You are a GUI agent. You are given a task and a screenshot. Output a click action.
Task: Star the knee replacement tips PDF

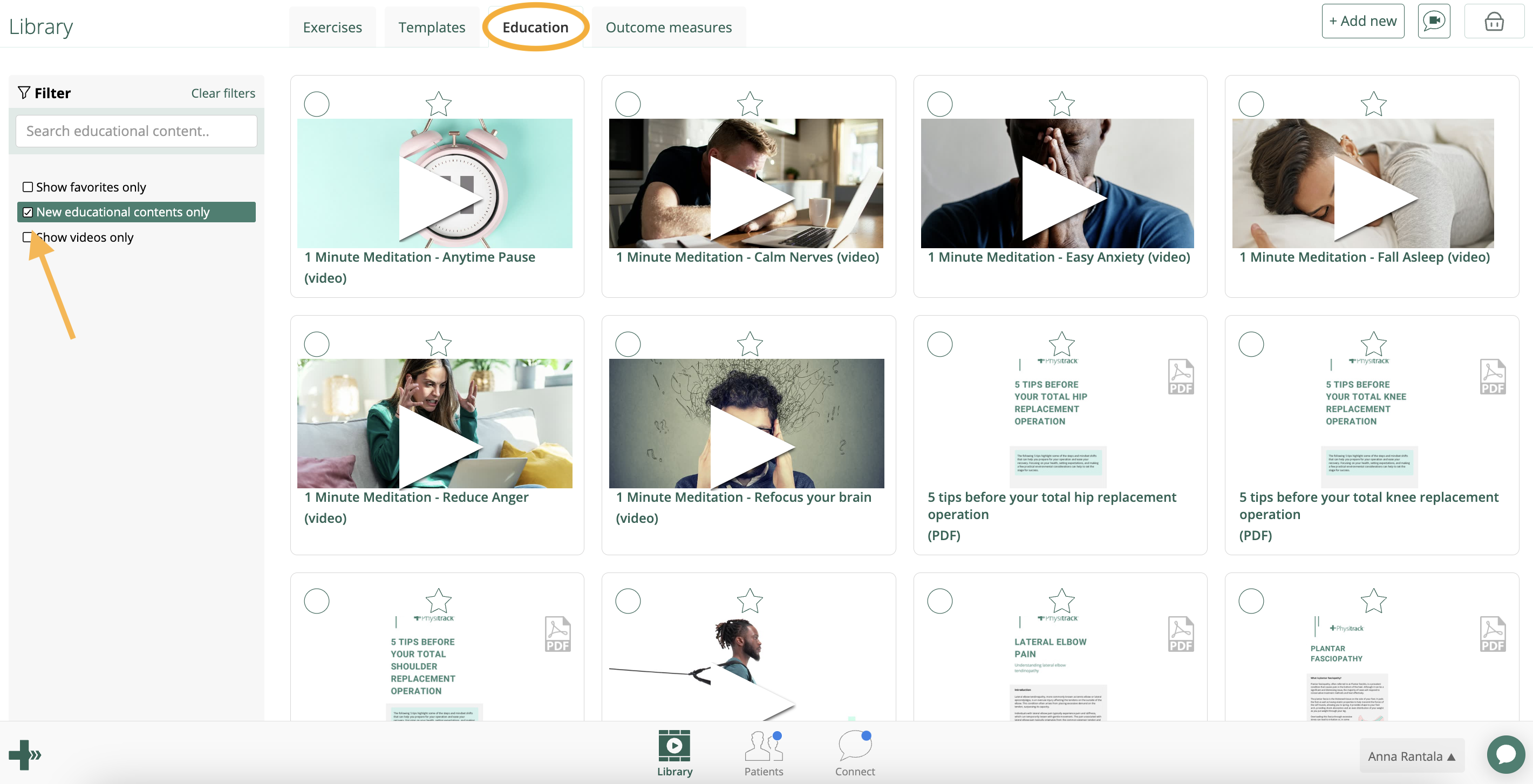click(1373, 344)
